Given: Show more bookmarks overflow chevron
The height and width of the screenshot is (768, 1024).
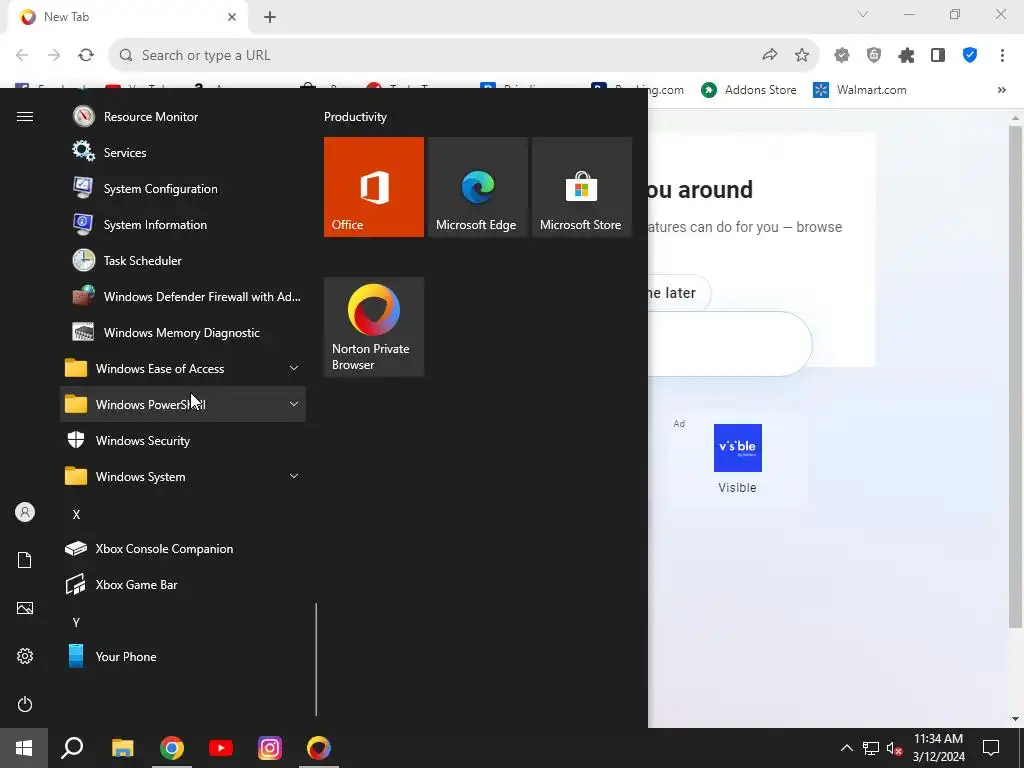Looking at the screenshot, I should (1002, 90).
